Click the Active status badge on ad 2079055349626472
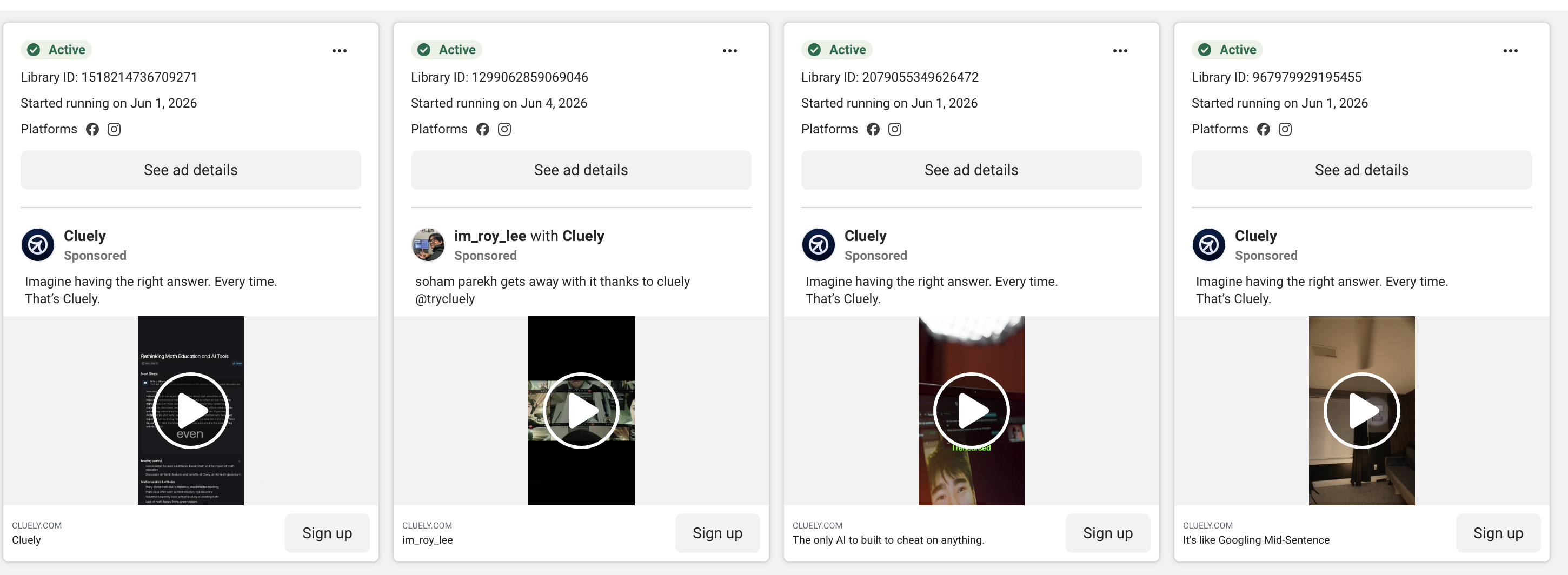Screen dimensions: 1568x575 (837, 50)
